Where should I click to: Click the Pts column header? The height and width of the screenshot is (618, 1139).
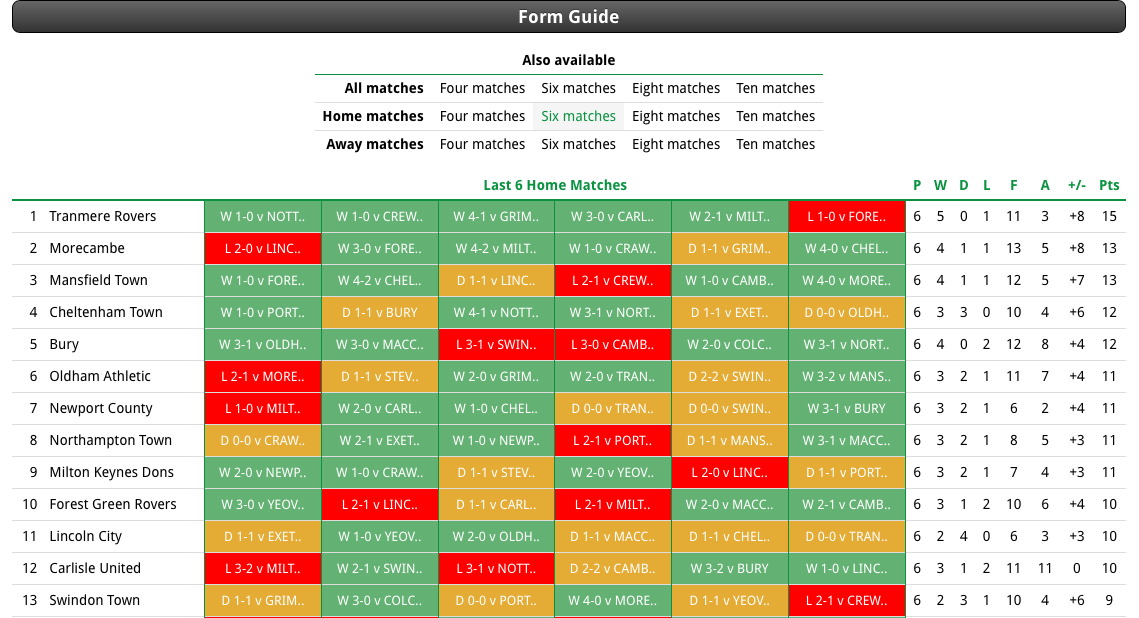coord(1109,185)
